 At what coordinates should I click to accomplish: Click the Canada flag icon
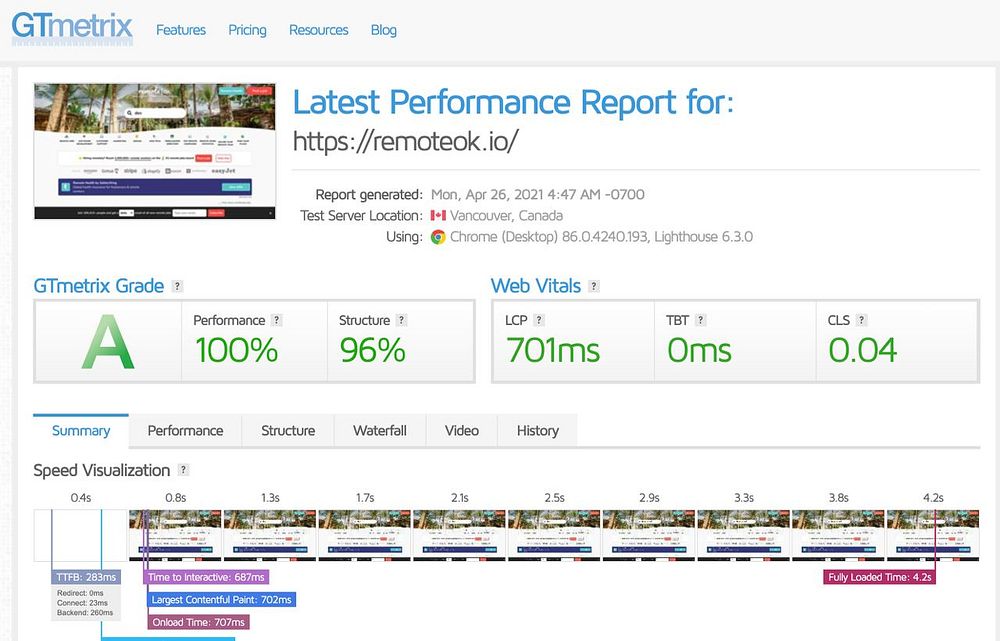438,216
